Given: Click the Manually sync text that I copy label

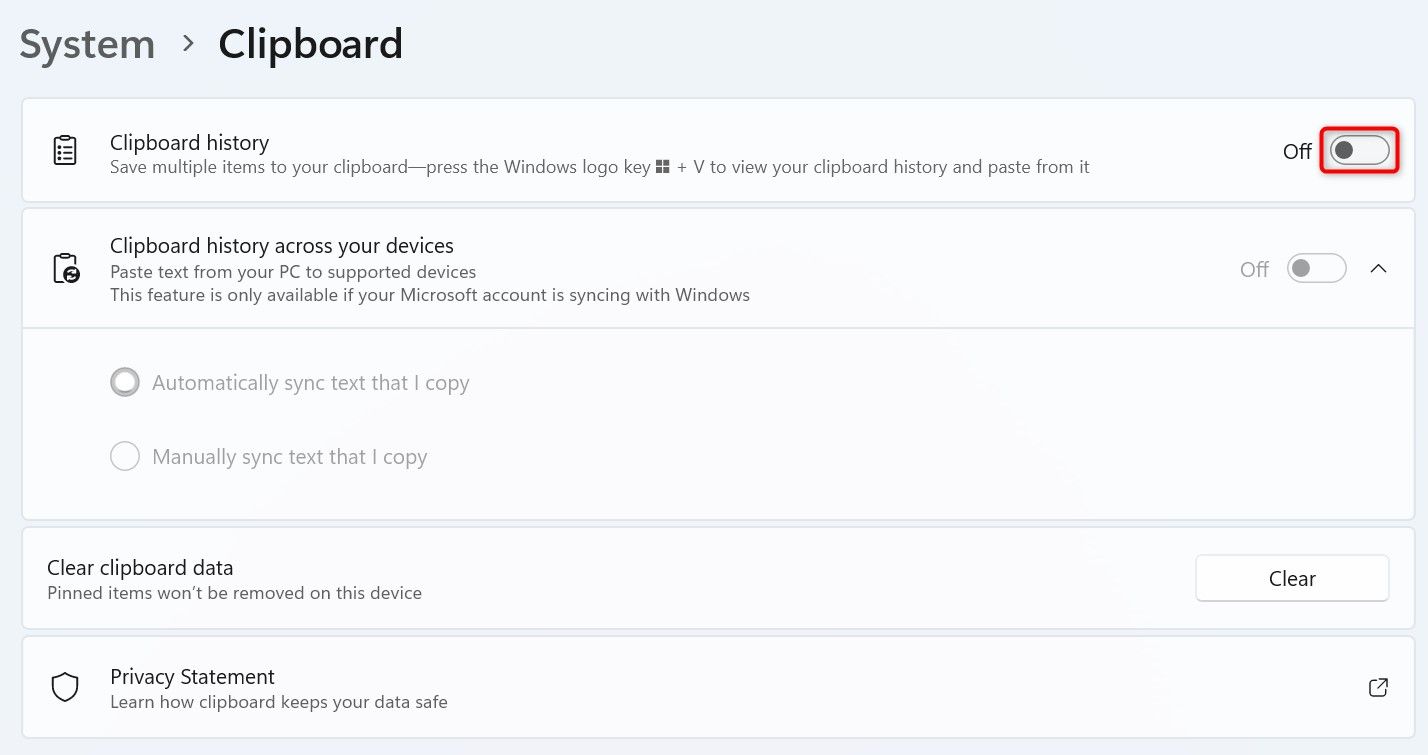Looking at the screenshot, I should coord(289,457).
